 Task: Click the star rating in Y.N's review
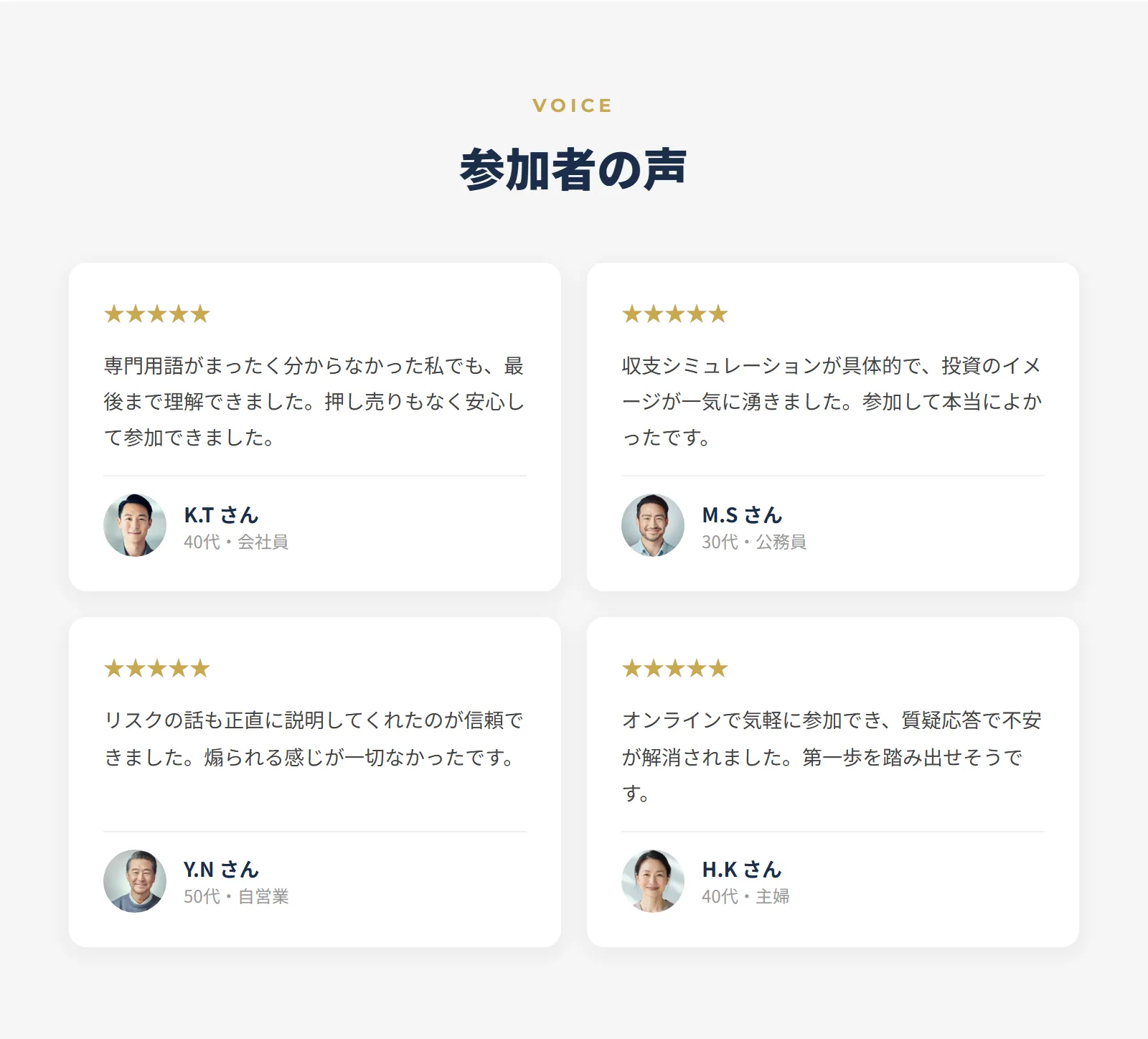157,669
